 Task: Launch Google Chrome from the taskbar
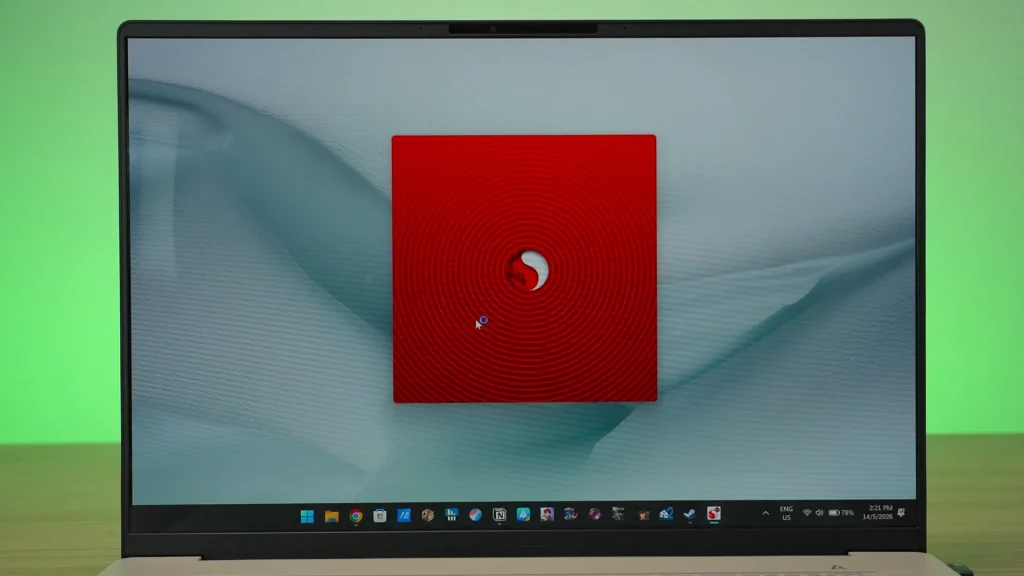pyautogui.click(x=356, y=516)
